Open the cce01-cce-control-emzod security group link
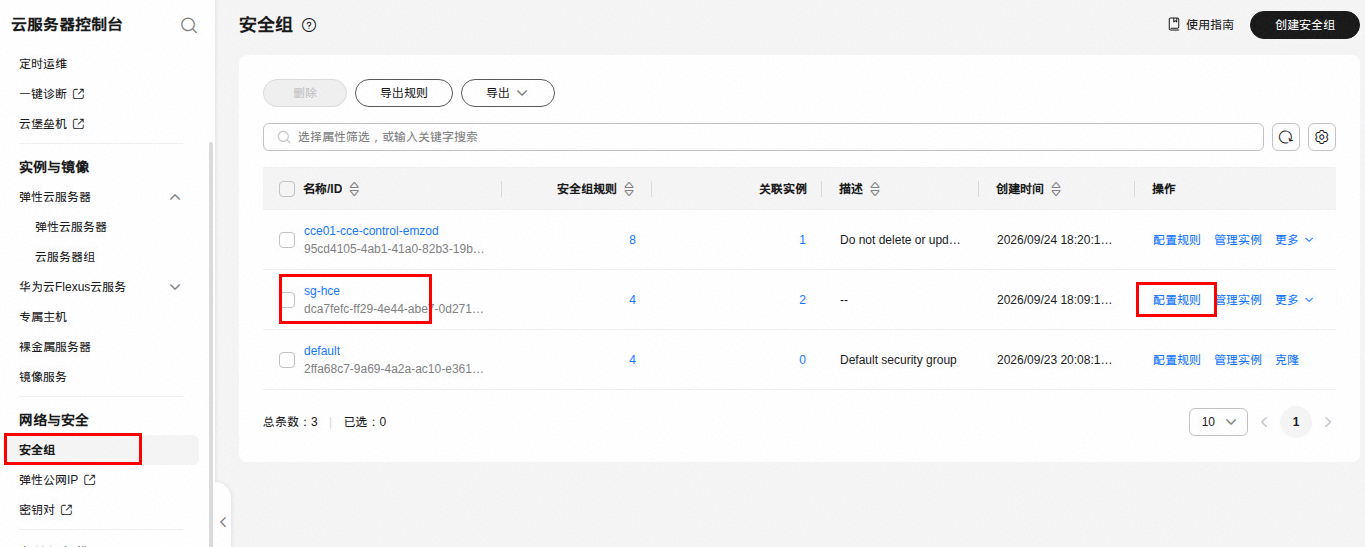1365x547 pixels. pos(371,231)
